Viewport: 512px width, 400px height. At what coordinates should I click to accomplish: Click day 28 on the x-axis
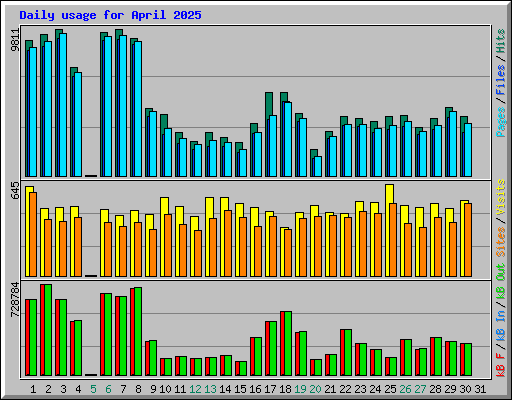pos(435,389)
